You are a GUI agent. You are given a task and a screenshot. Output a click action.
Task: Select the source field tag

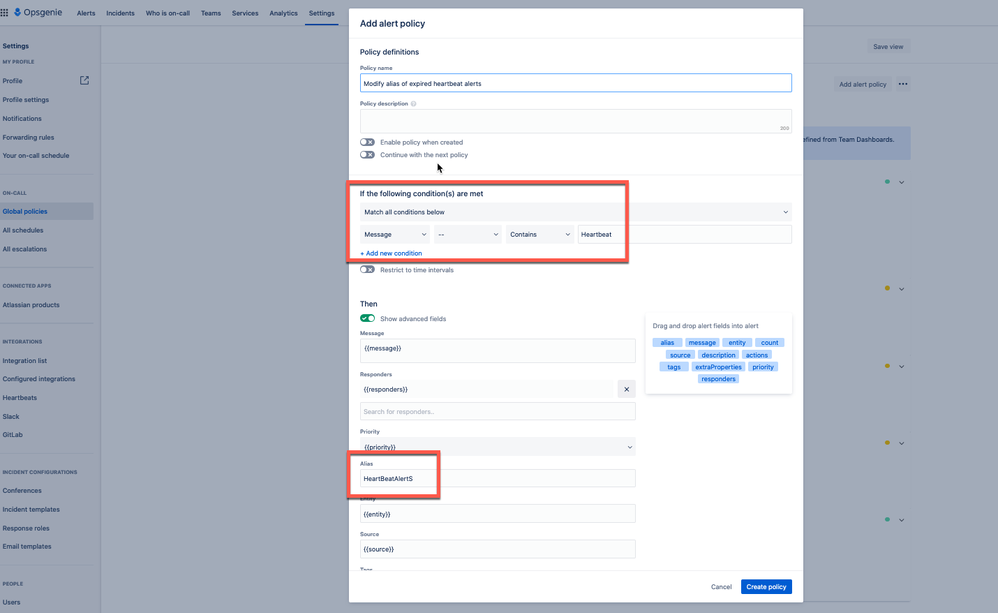click(x=680, y=355)
